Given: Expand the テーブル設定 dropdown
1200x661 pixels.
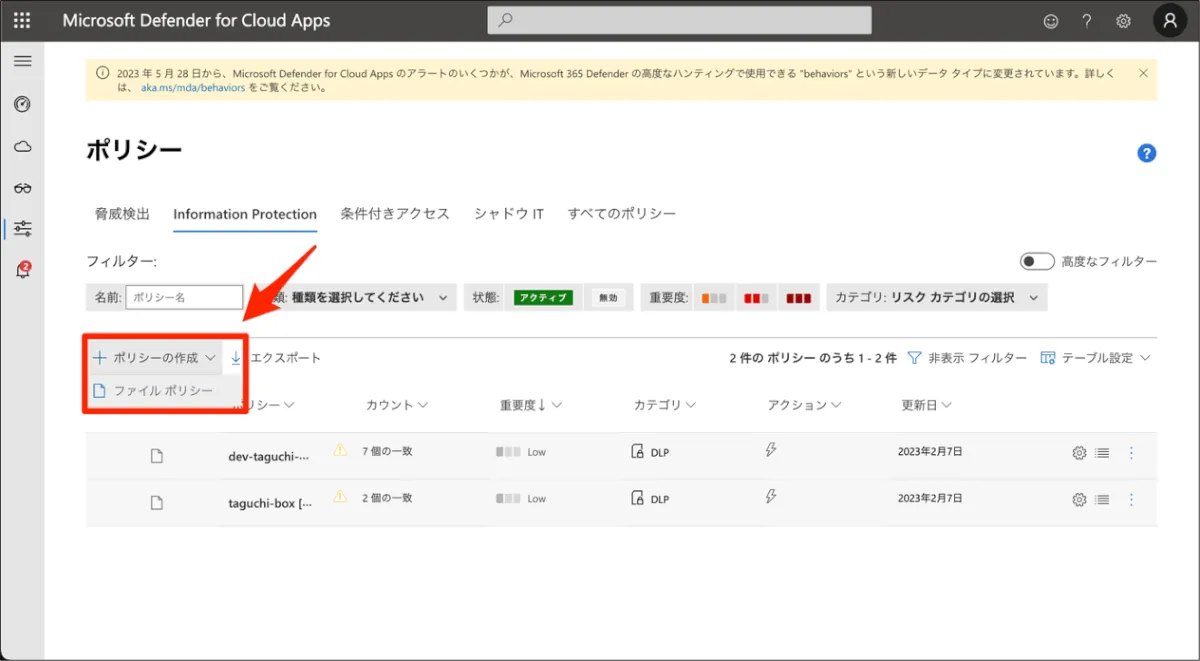Looking at the screenshot, I should click(1096, 358).
